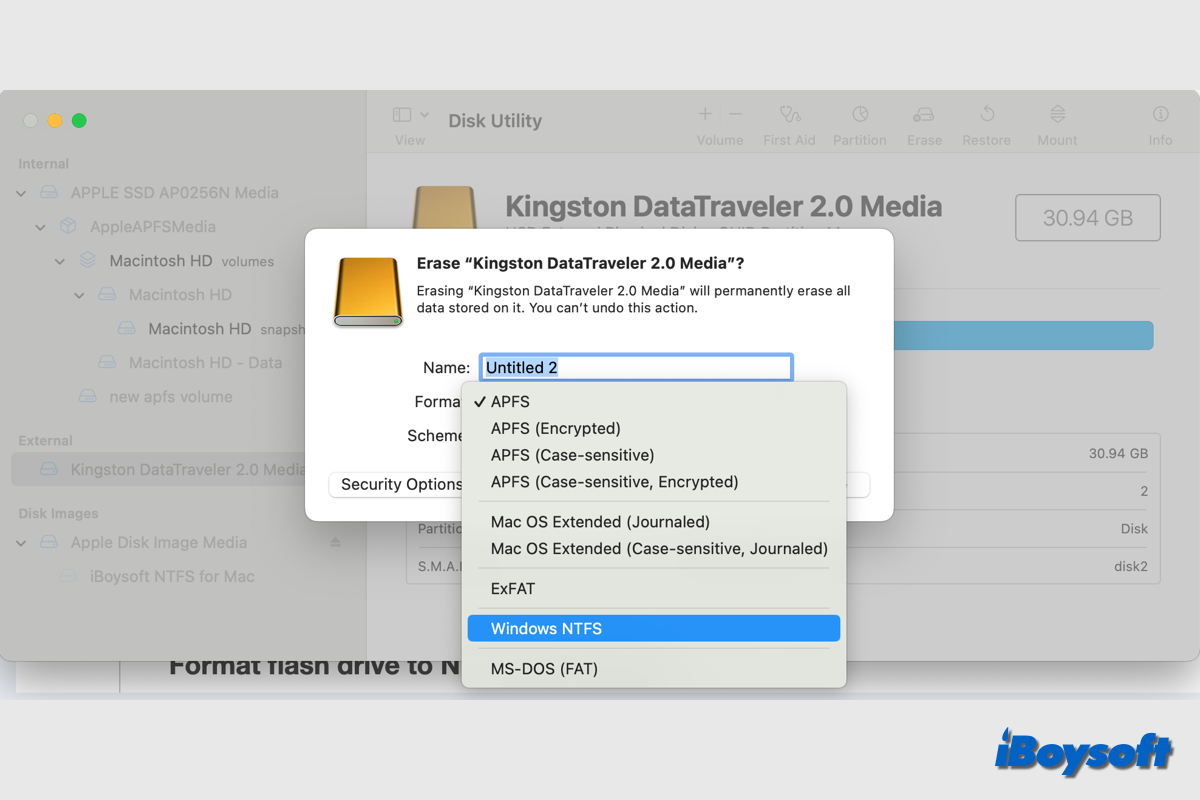Click the minus Volume icon
The height and width of the screenshot is (800, 1200).
(735, 114)
